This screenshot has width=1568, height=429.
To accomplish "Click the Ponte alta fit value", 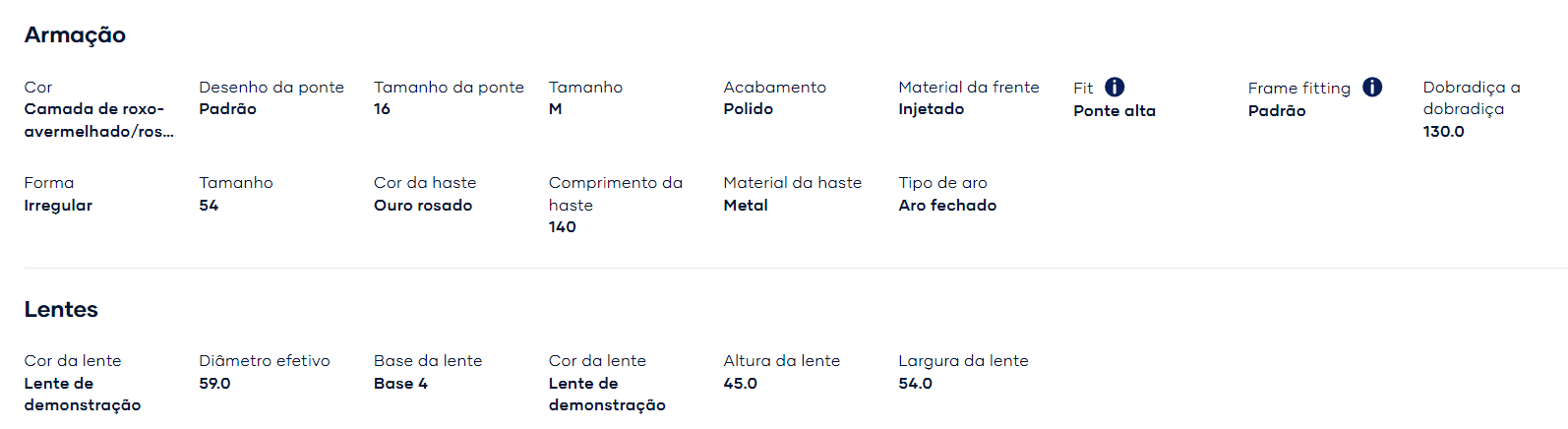I will 1115,111.
